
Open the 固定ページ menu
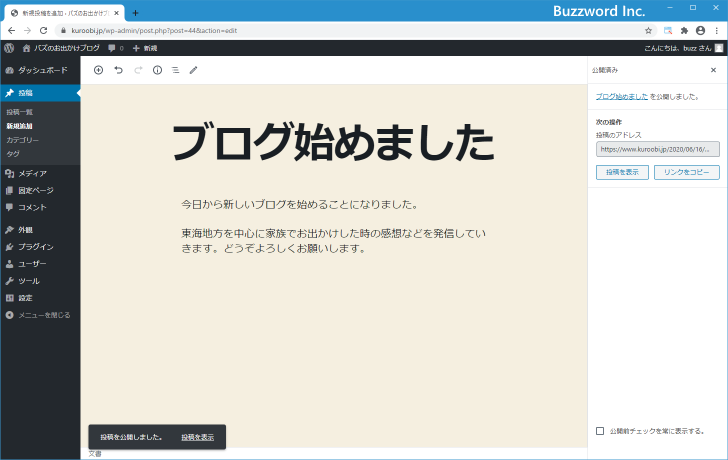[x=40, y=190]
